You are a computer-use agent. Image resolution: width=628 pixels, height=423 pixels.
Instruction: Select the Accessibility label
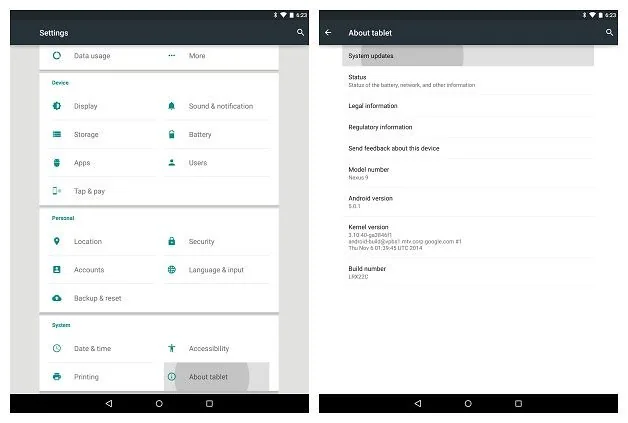click(209, 348)
